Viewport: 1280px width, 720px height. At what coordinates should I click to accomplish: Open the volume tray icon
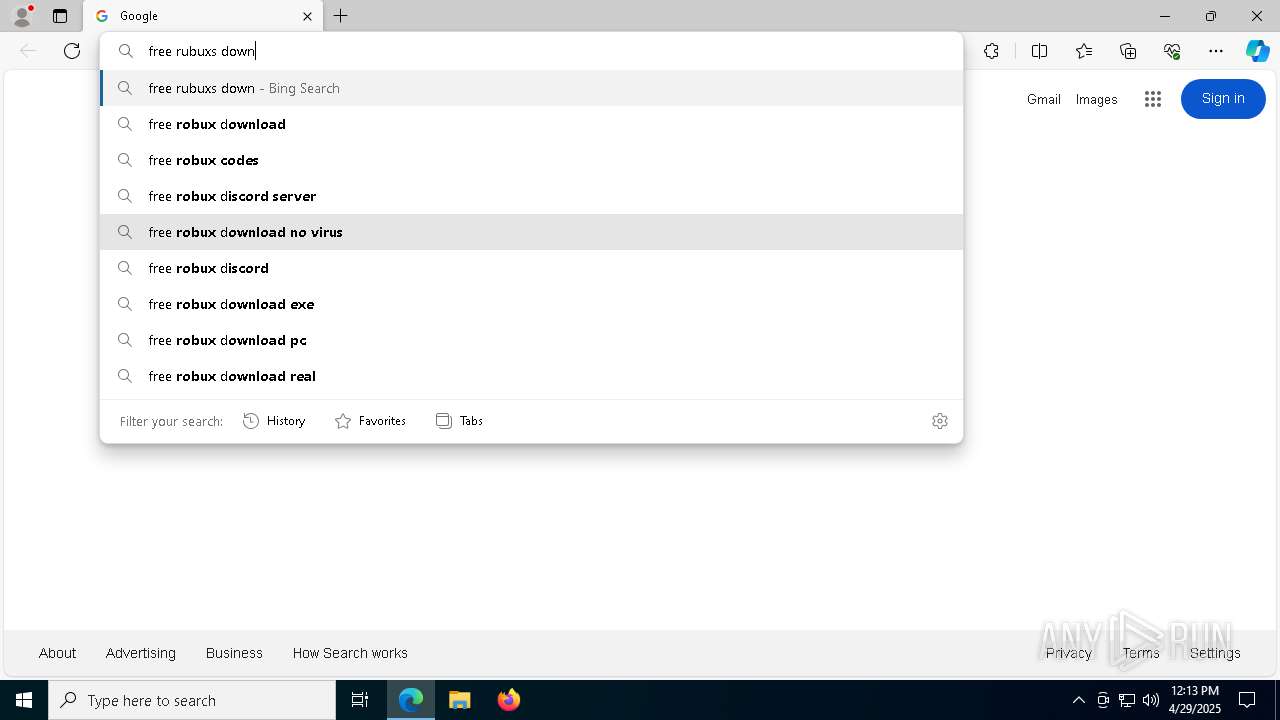1151,700
